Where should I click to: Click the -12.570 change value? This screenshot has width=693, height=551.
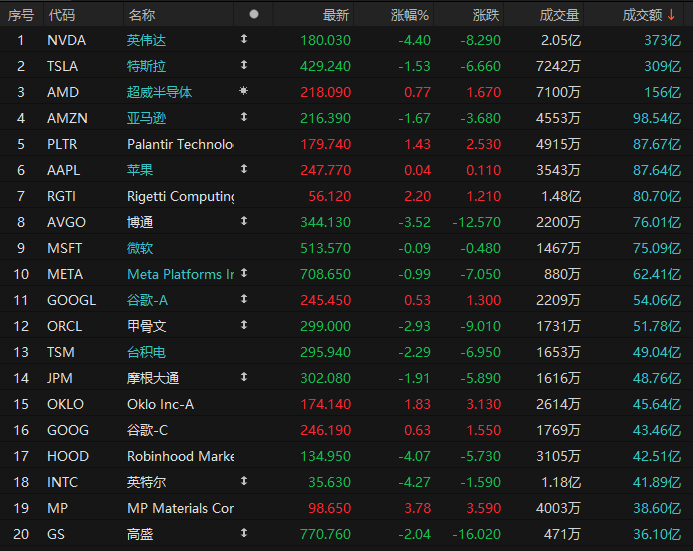pyautogui.click(x=476, y=223)
